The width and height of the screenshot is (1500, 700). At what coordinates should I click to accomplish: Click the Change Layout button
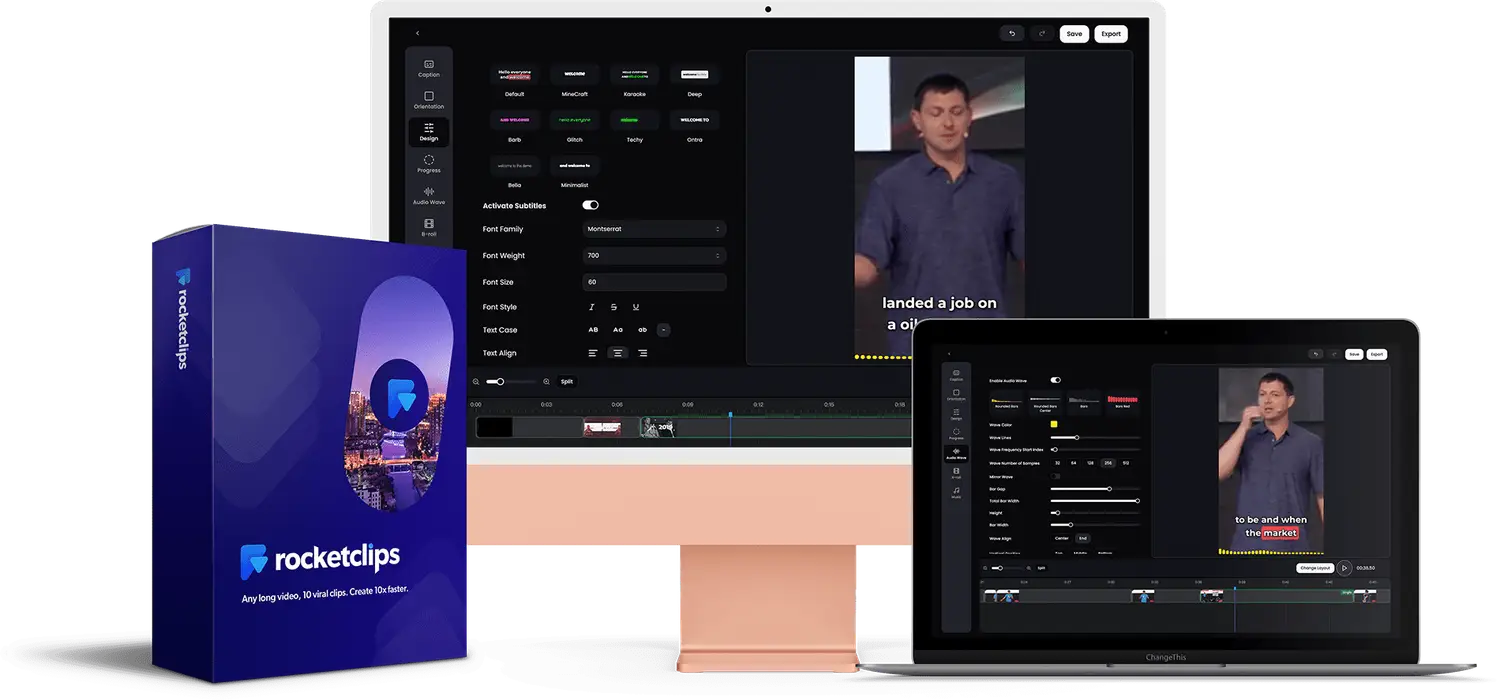1315,568
